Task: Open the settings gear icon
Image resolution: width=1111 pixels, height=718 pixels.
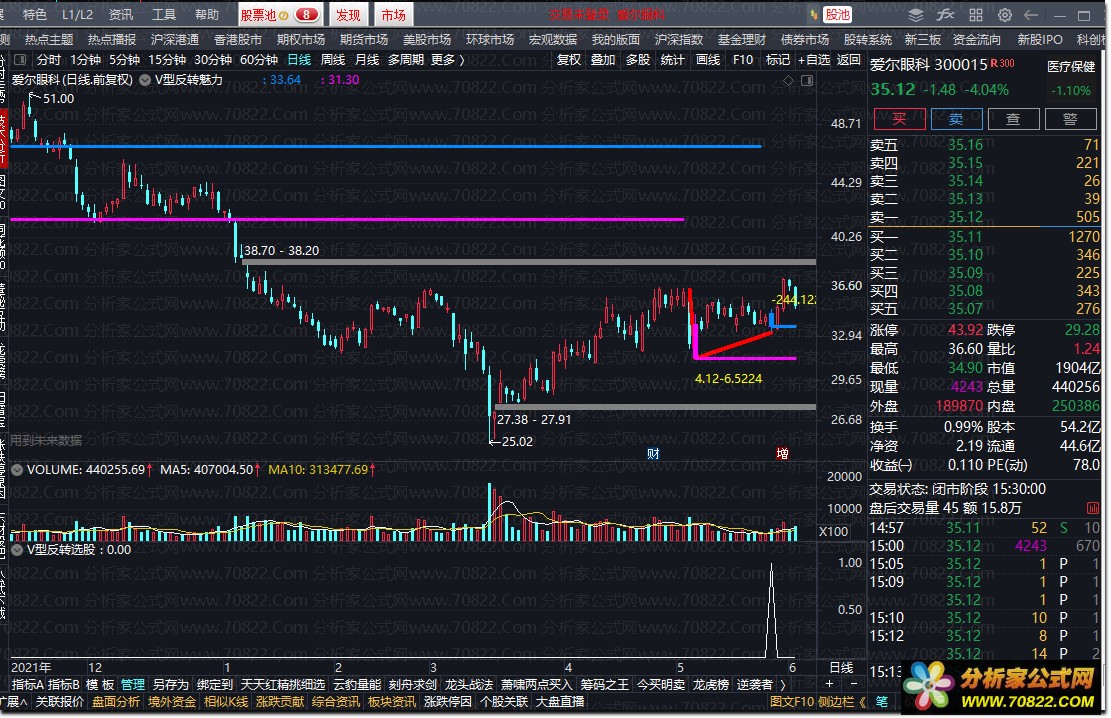Action: tap(1005, 15)
